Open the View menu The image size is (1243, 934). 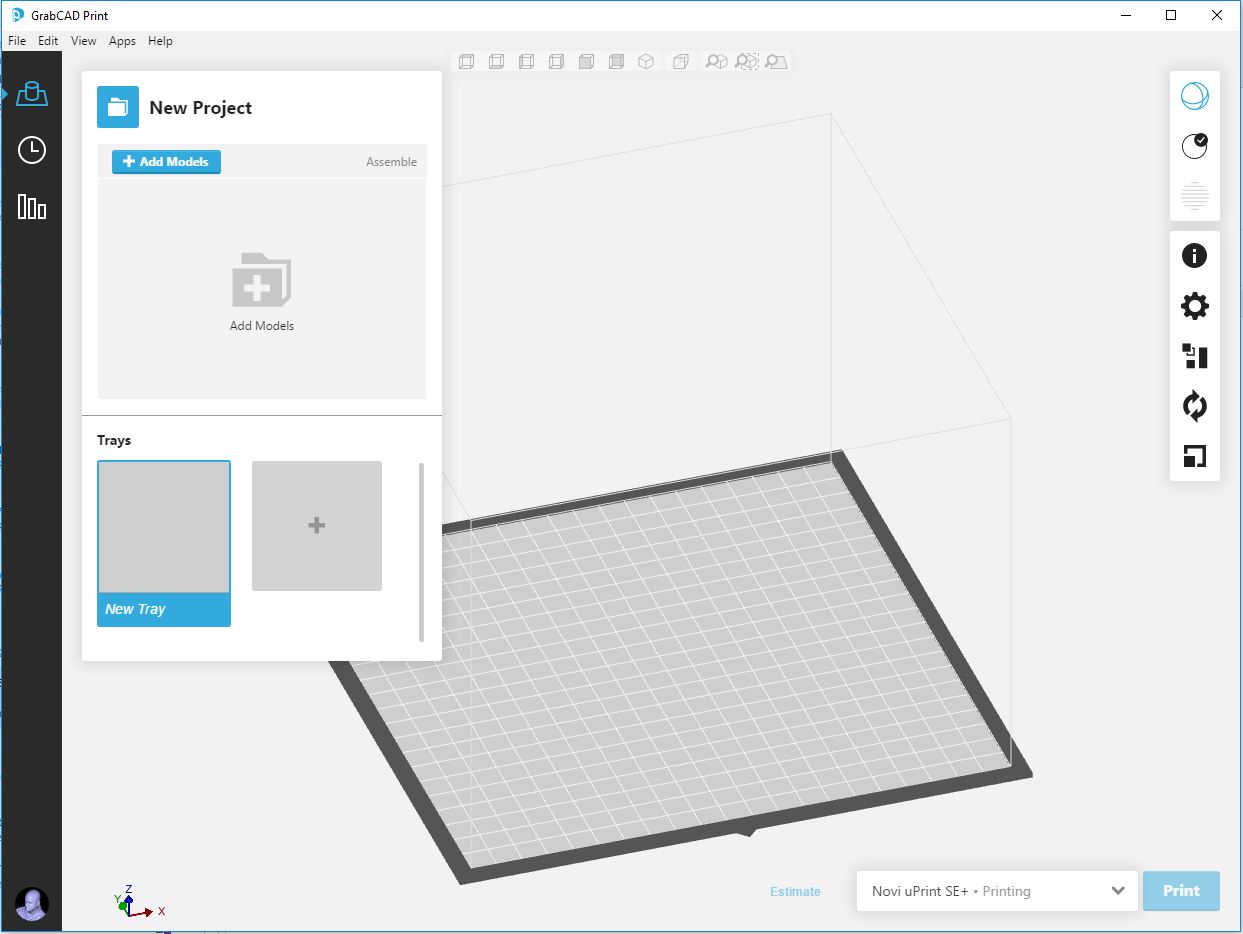[84, 41]
